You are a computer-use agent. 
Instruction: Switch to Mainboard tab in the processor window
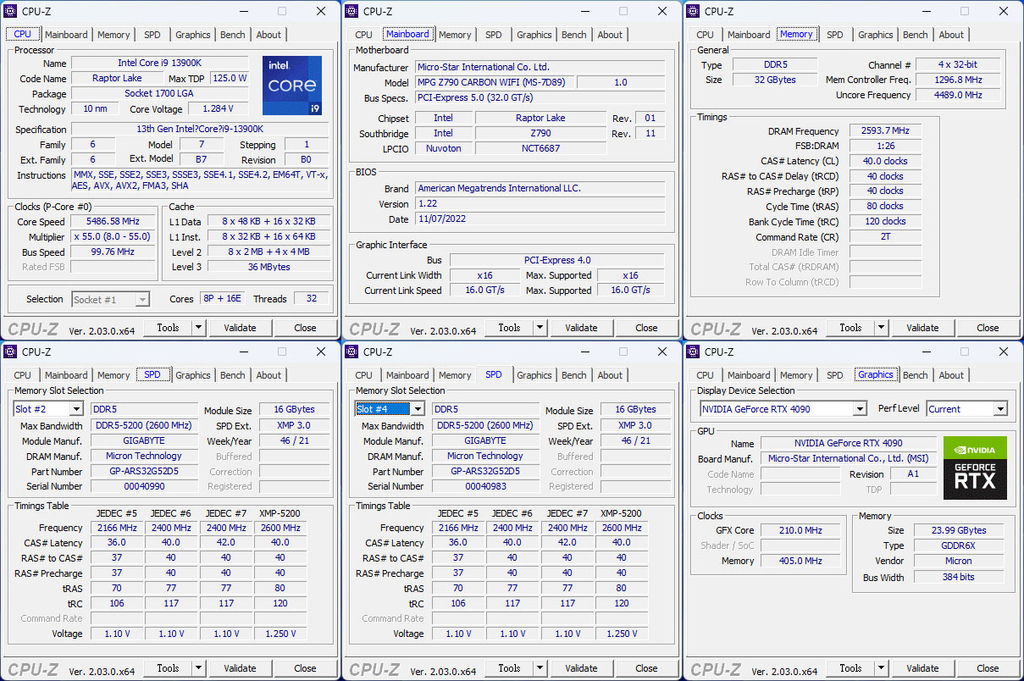coord(66,35)
